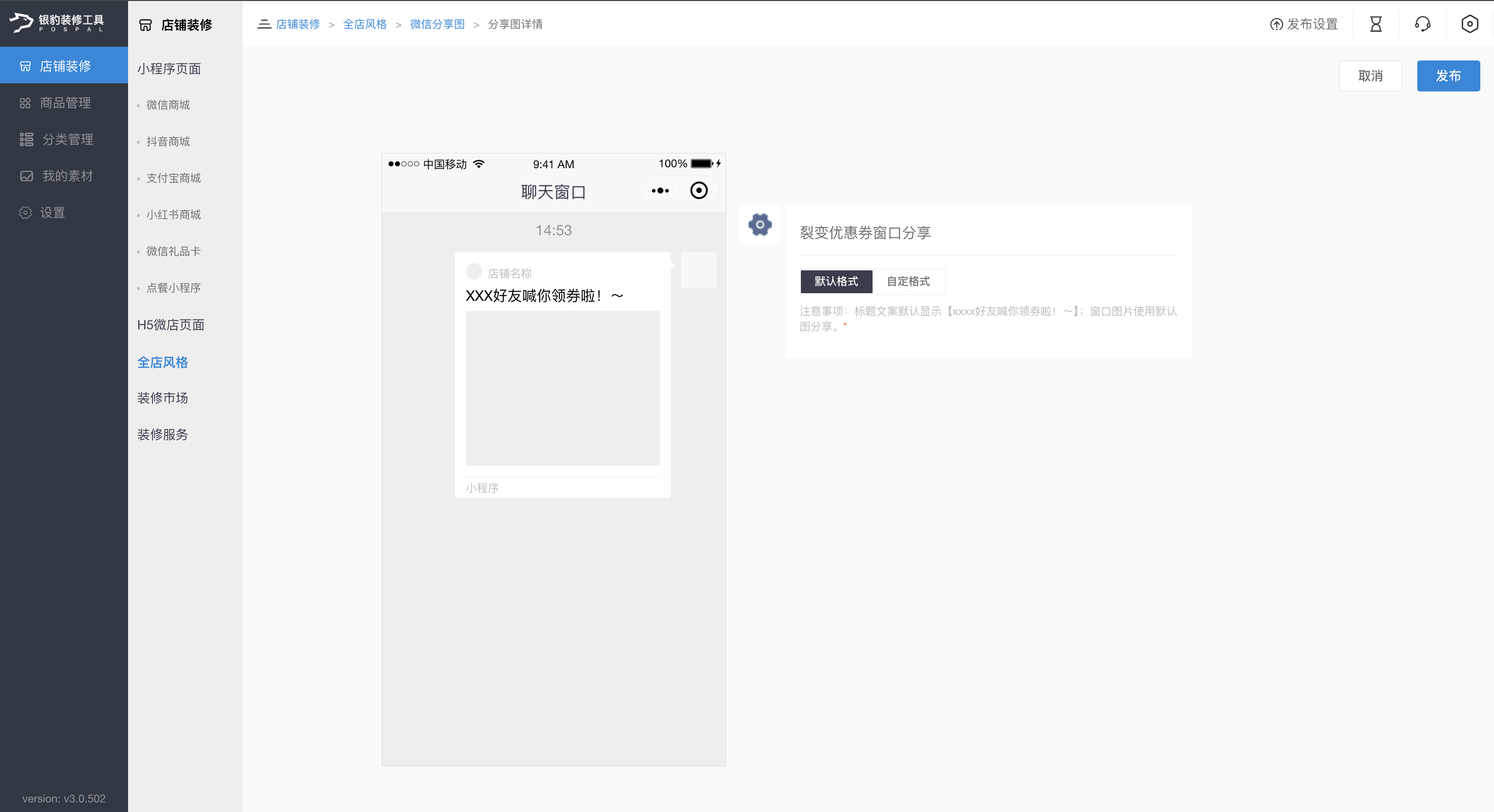
Task: Click the target circle icon in phone preview
Action: pyautogui.click(x=699, y=190)
